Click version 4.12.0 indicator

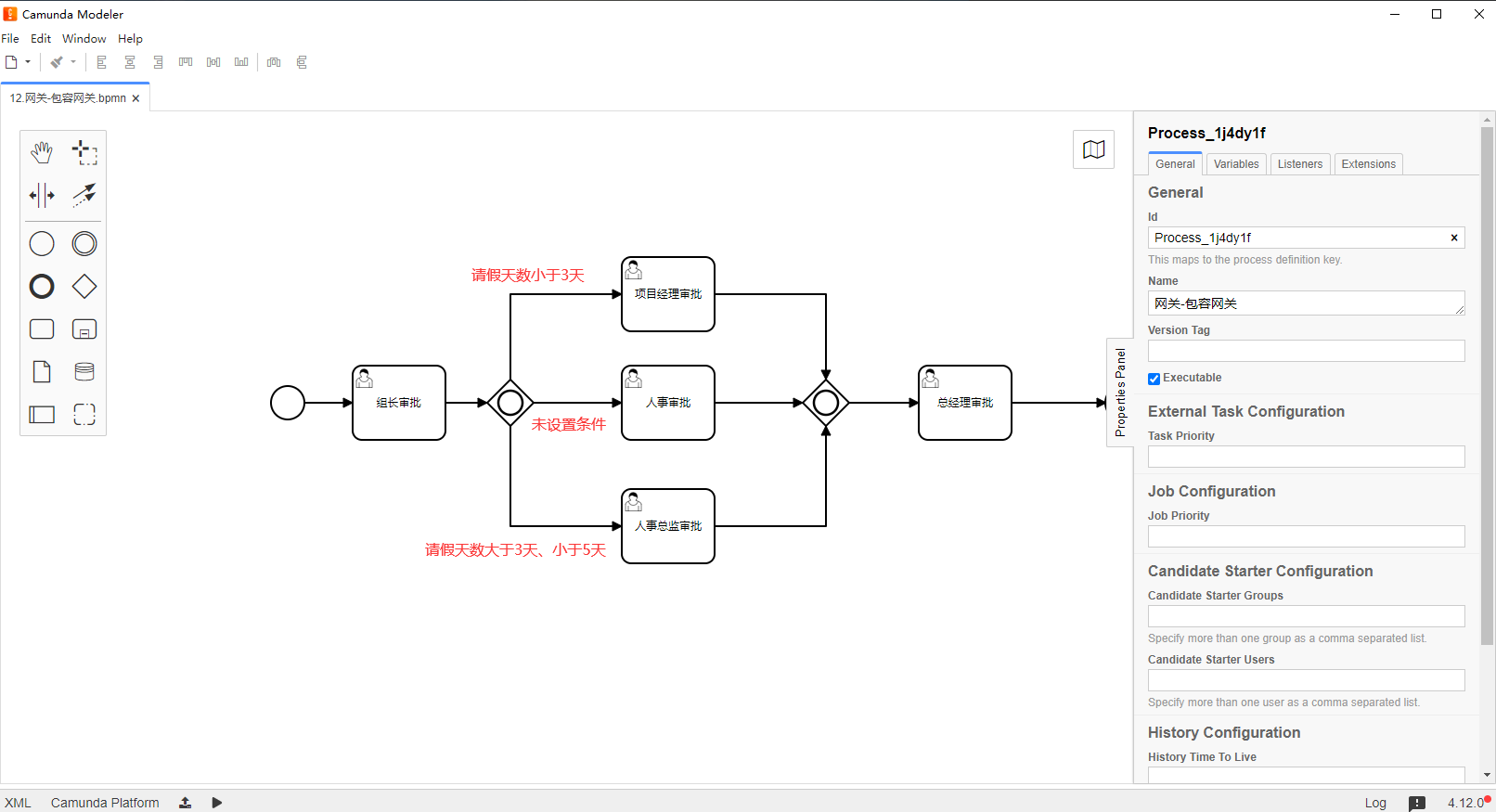pos(1466,803)
